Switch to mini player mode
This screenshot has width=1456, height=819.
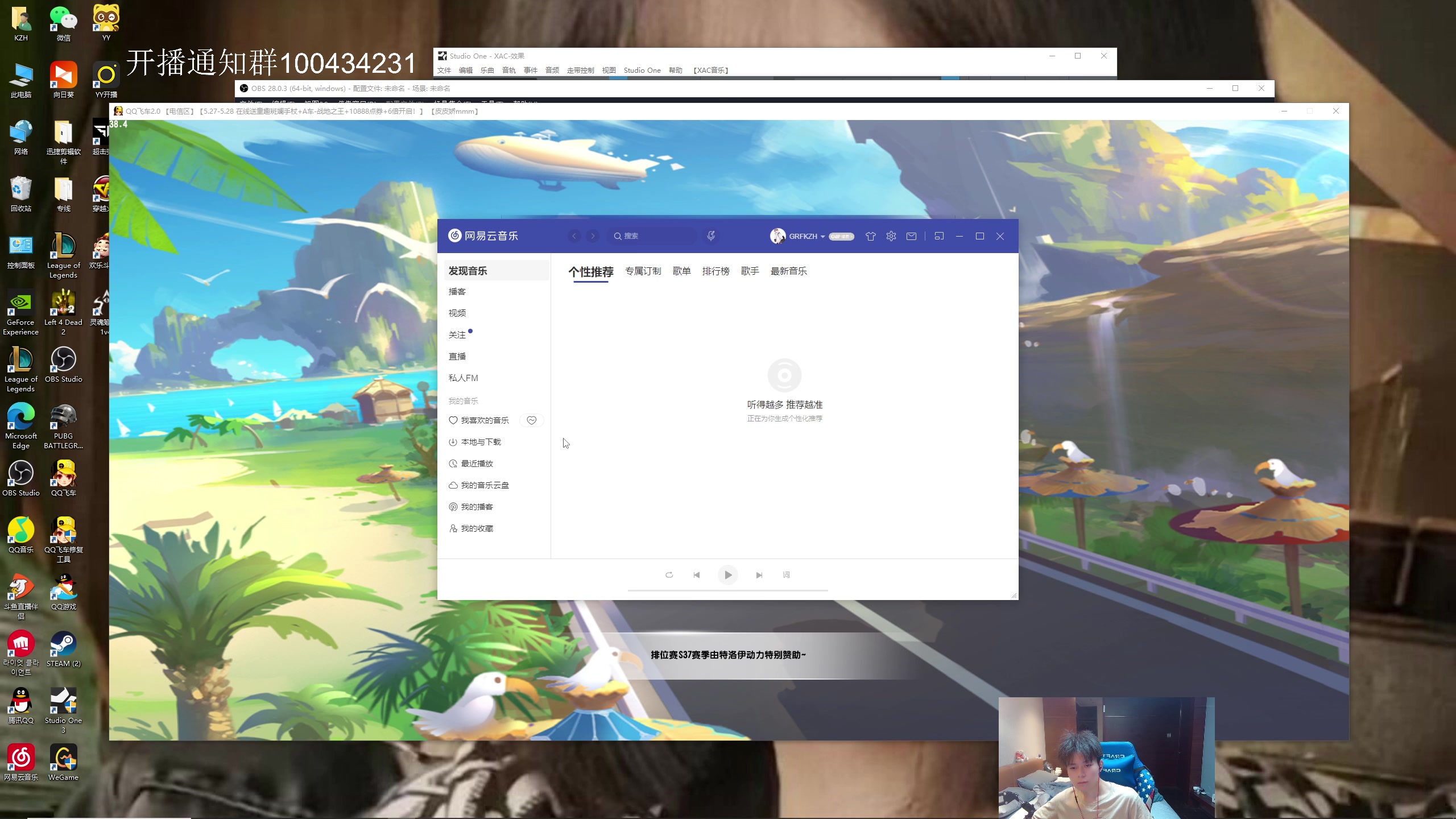point(939,236)
